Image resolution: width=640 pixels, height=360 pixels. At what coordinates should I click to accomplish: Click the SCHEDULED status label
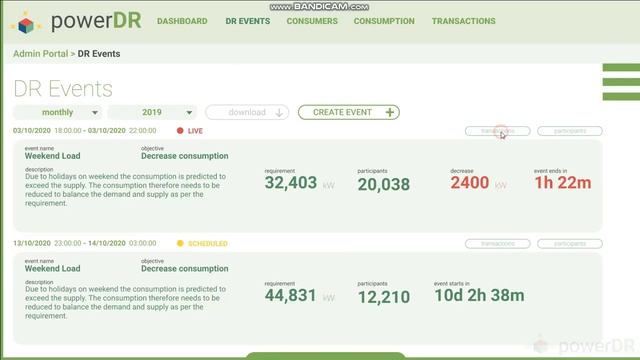[208, 244]
